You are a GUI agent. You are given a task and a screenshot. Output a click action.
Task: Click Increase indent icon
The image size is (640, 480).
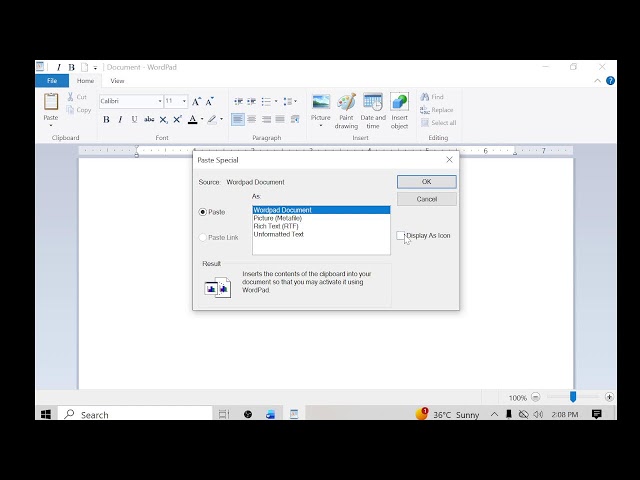(252, 101)
